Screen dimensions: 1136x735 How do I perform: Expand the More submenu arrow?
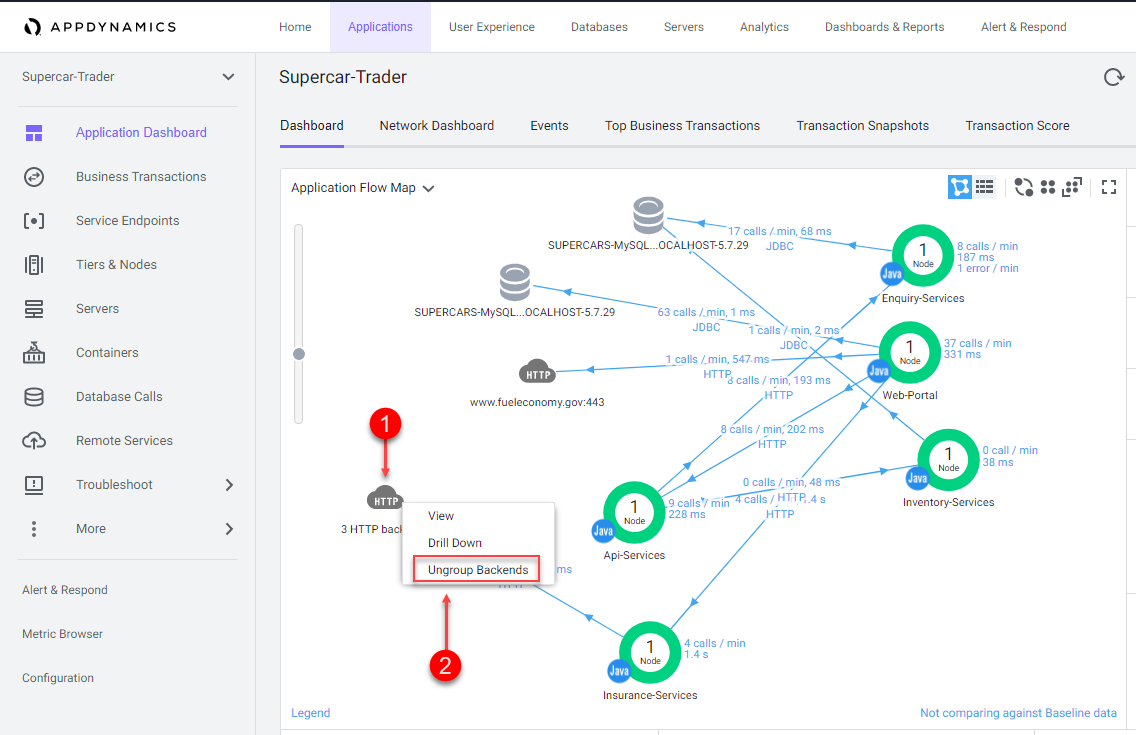[x=229, y=529]
